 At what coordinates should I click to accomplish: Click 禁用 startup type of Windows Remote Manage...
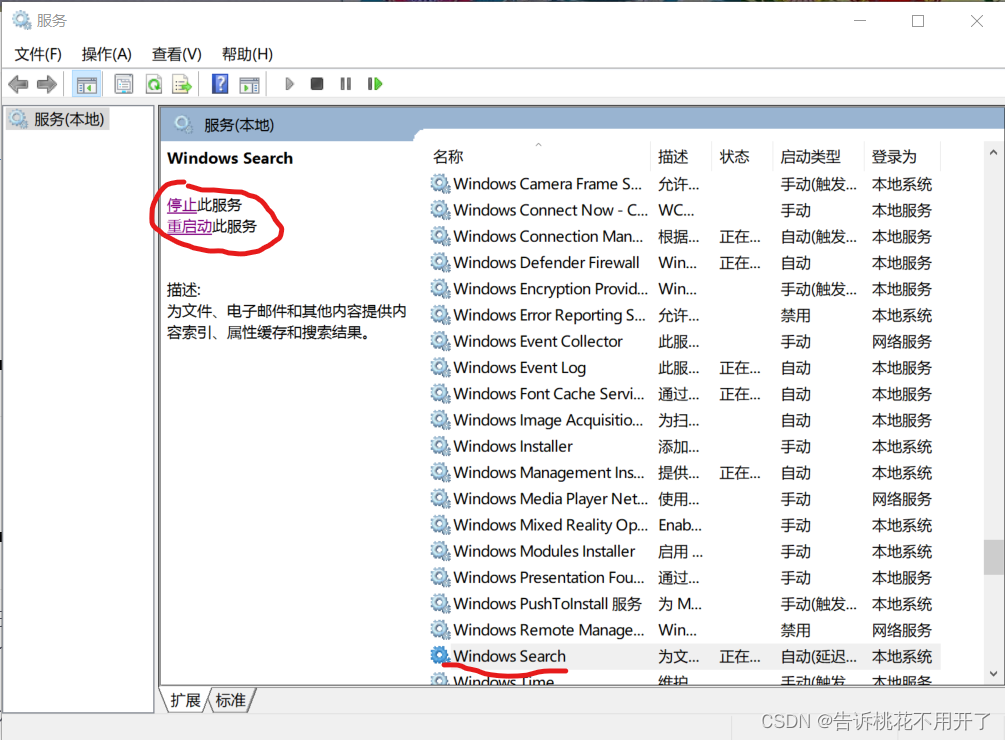tap(795, 631)
